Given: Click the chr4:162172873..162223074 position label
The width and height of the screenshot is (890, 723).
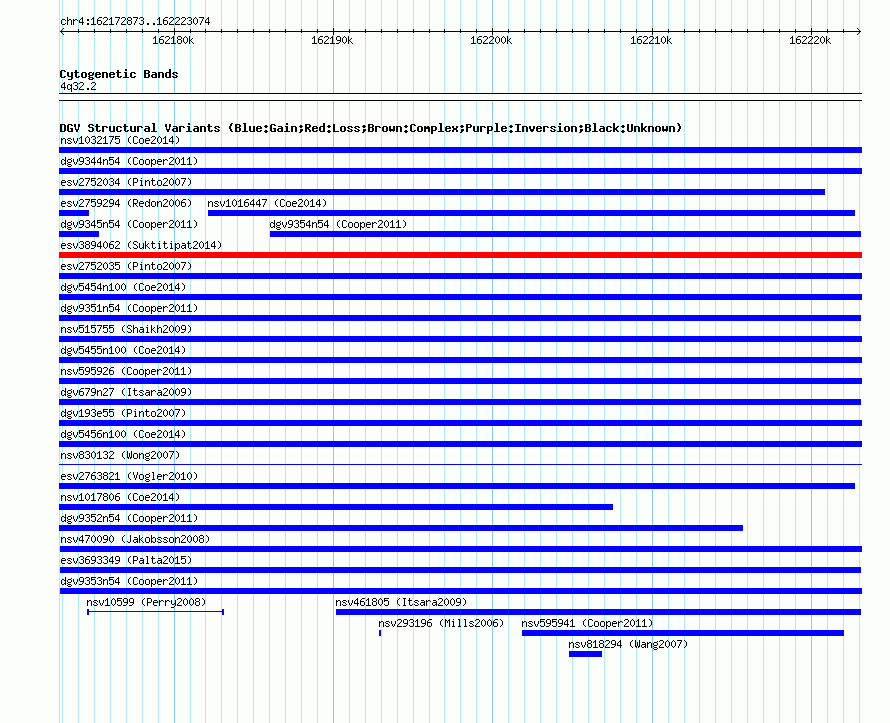Looking at the screenshot, I should pos(135,21).
